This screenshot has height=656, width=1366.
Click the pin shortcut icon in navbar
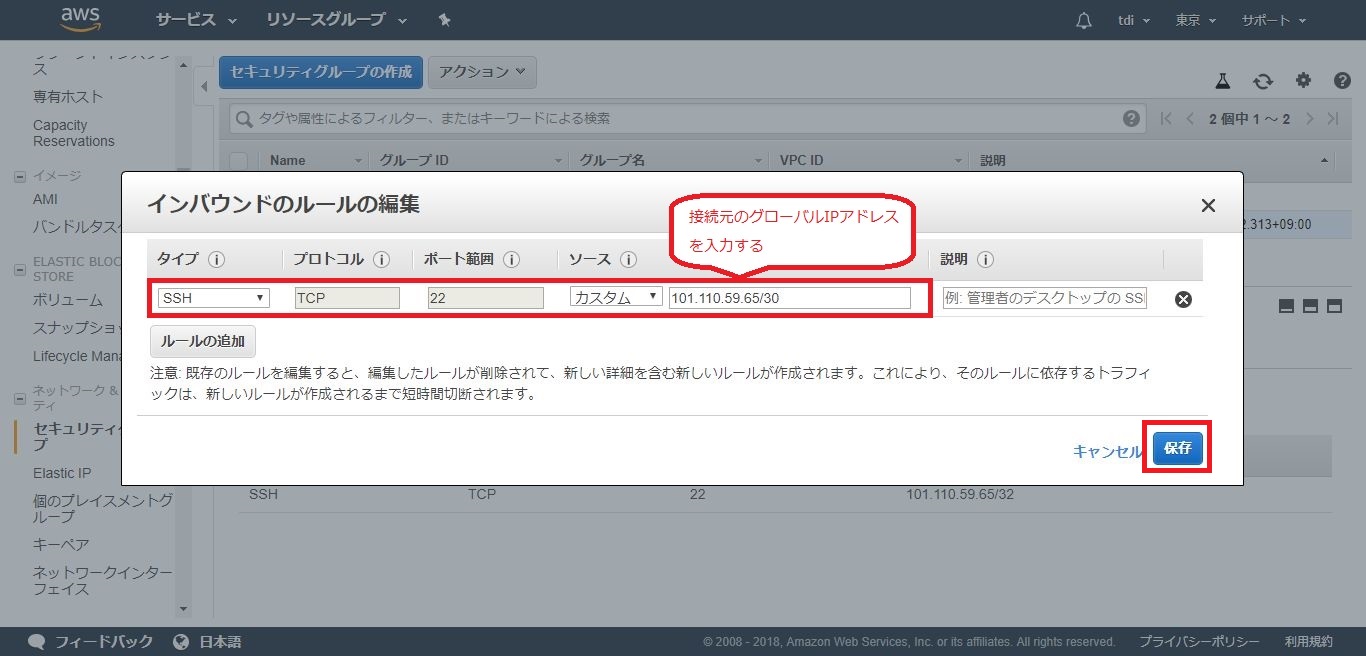[444, 20]
